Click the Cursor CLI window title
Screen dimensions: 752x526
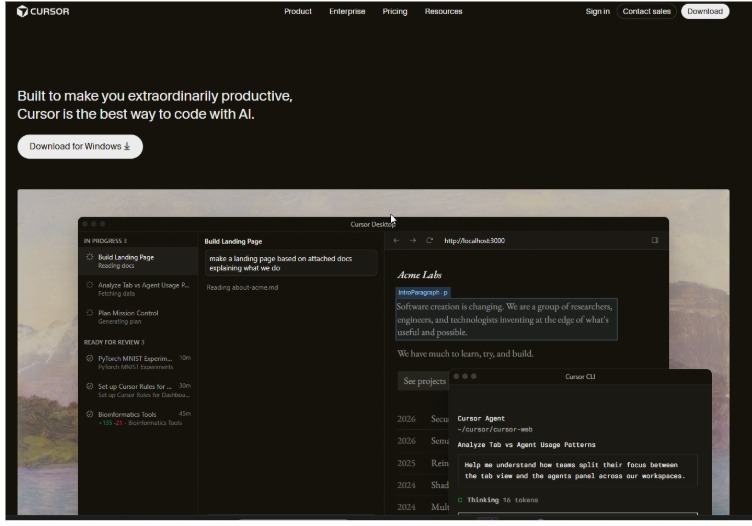[x=580, y=376]
